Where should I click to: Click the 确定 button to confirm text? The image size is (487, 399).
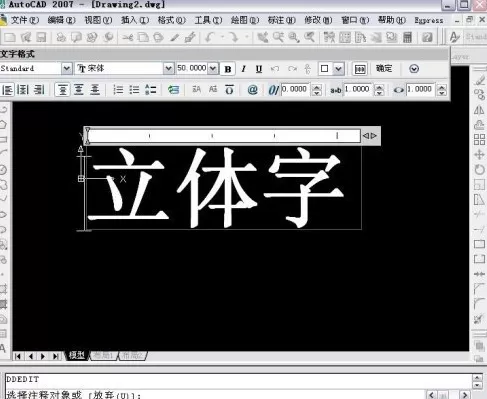tap(384, 68)
